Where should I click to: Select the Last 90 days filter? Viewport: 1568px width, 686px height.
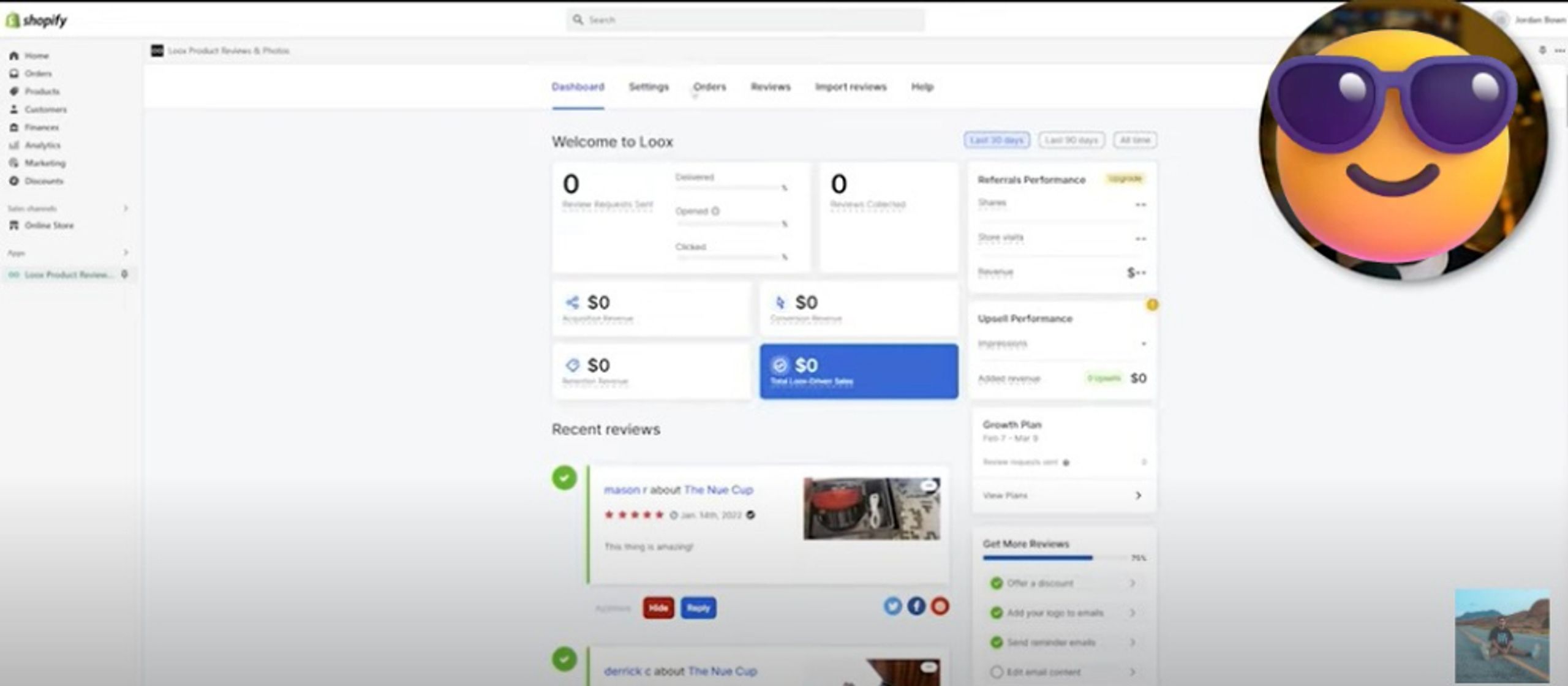1071,140
